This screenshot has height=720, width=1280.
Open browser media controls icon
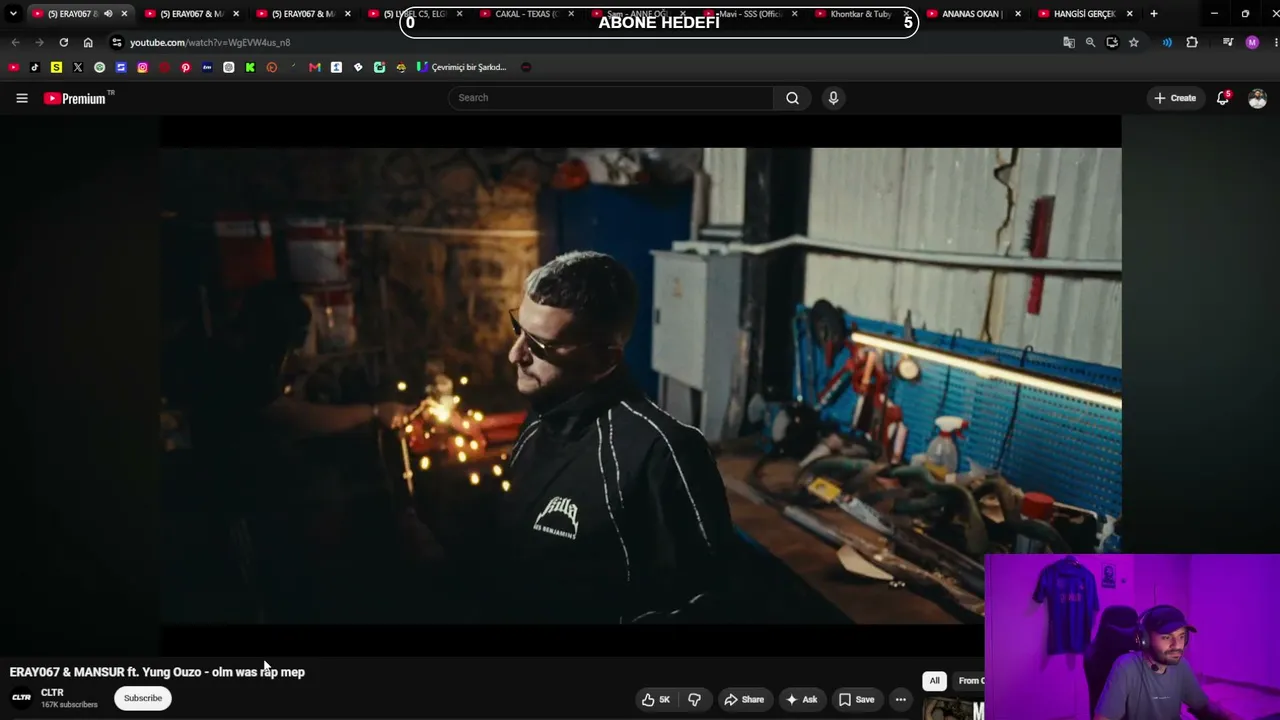tap(1228, 42)
